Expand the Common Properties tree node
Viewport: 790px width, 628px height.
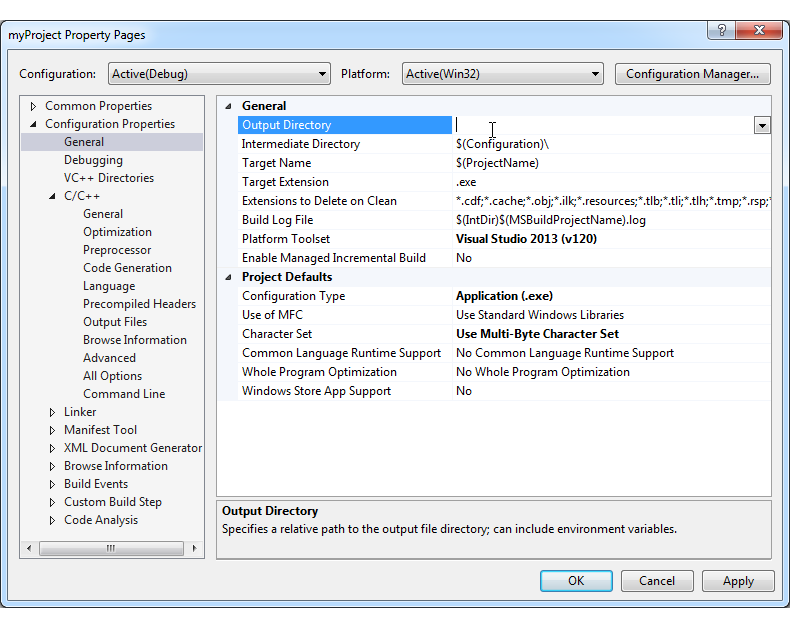tap(33, 106)
